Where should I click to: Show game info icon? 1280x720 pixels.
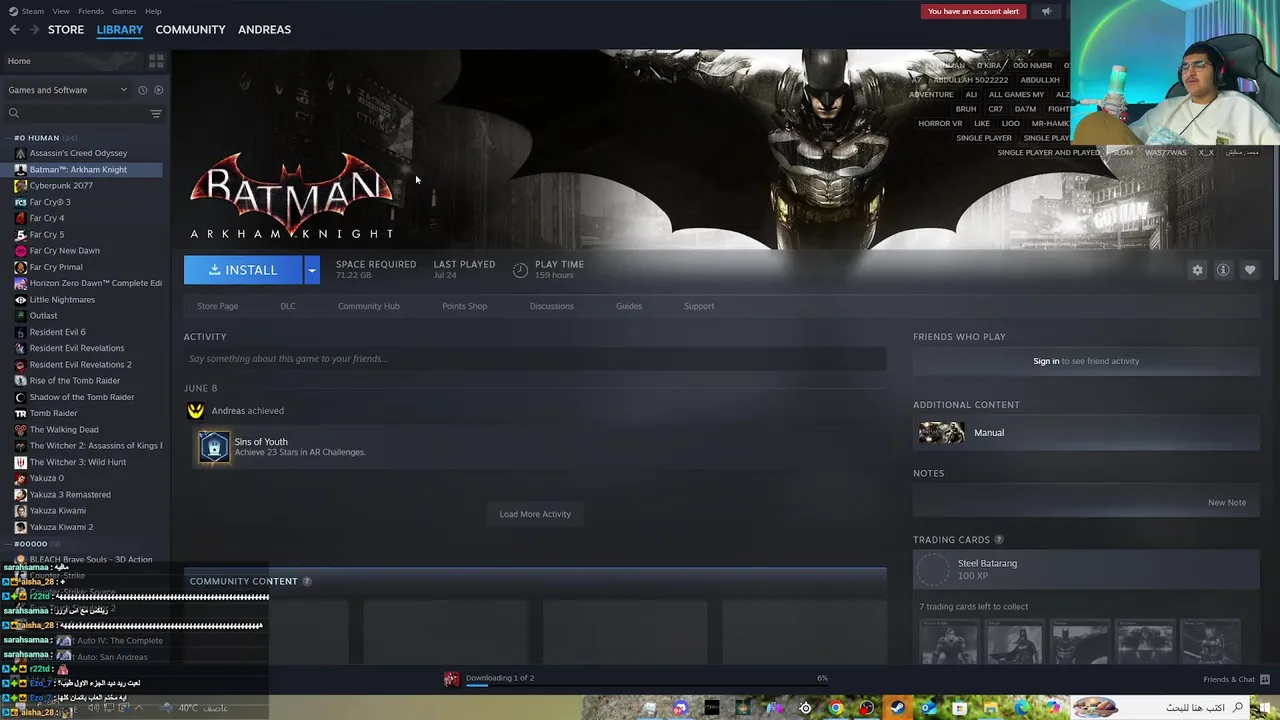(x=1223, y=270)
